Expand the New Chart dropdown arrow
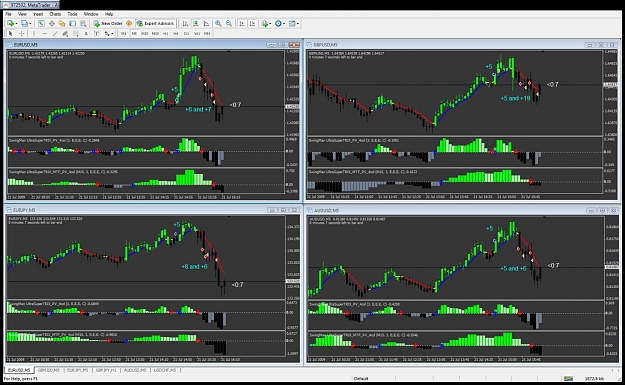 pos(16,24)
